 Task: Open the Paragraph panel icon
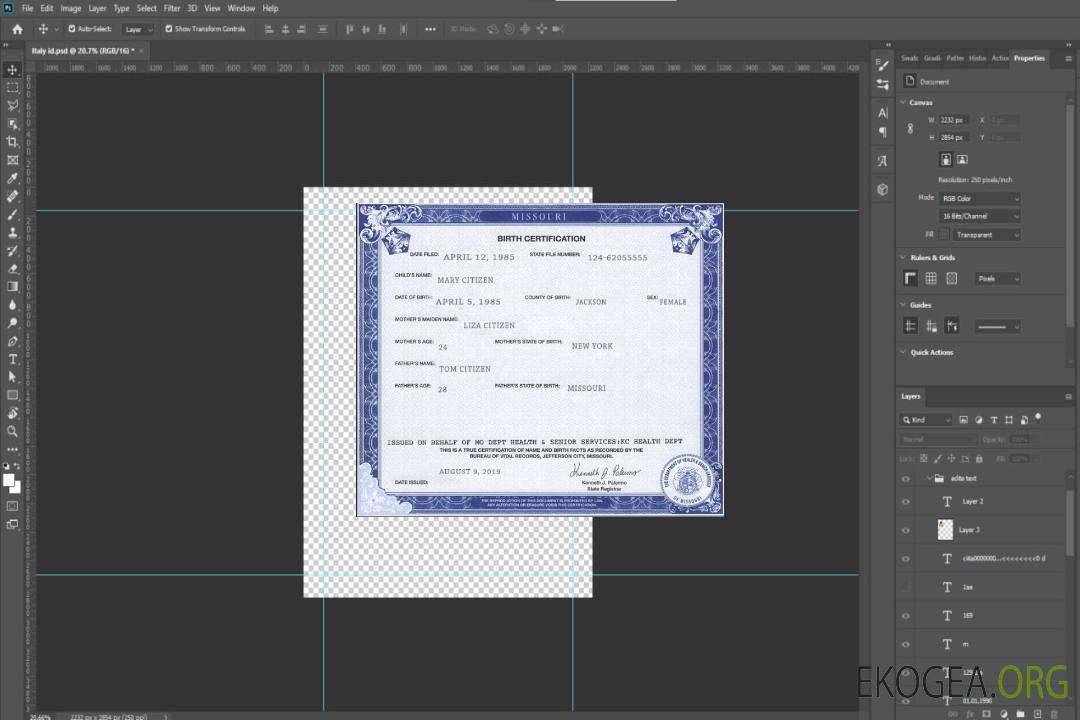click(883, 132)
